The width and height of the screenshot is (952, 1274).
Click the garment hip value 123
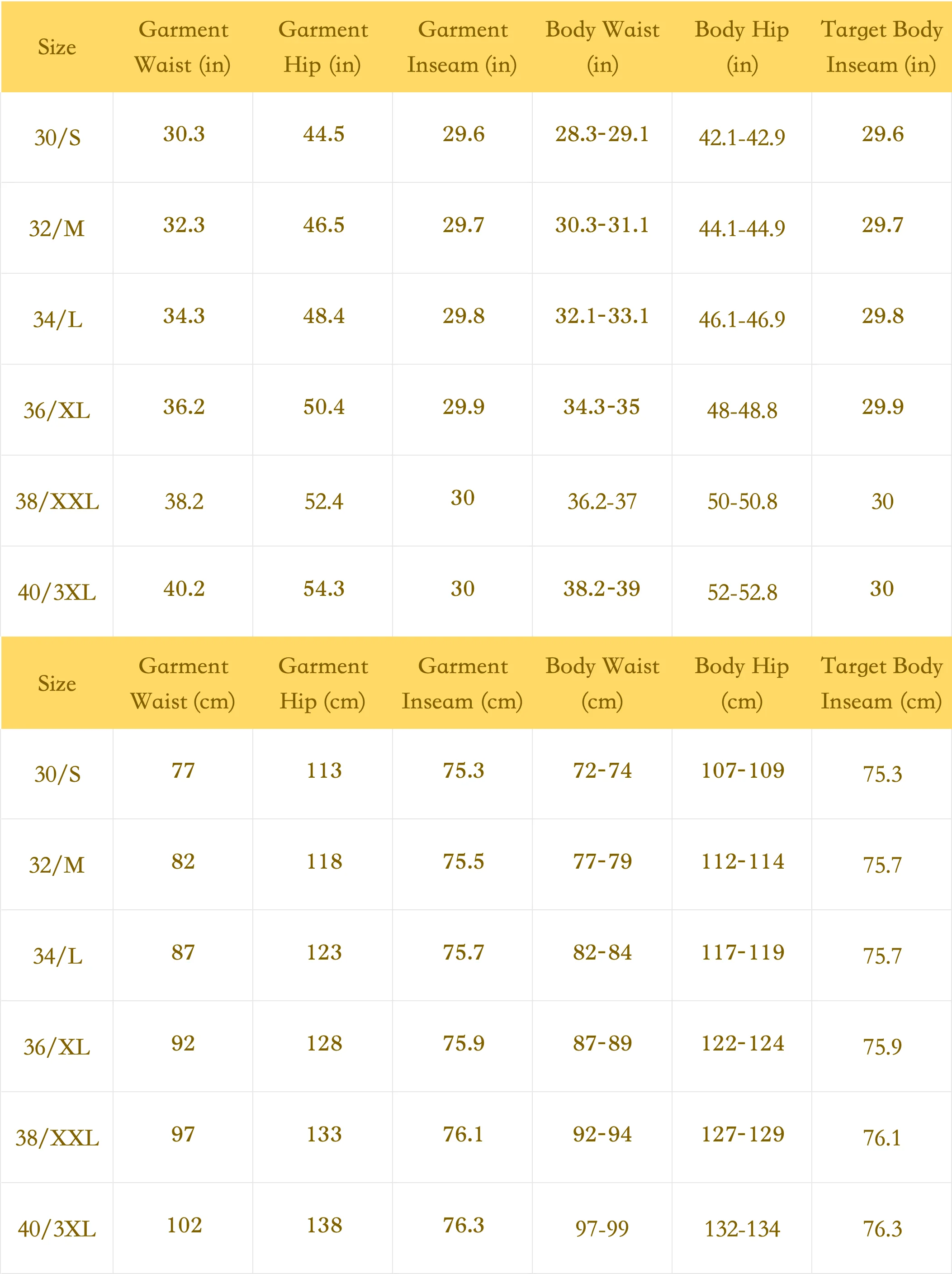coord(323,953)
